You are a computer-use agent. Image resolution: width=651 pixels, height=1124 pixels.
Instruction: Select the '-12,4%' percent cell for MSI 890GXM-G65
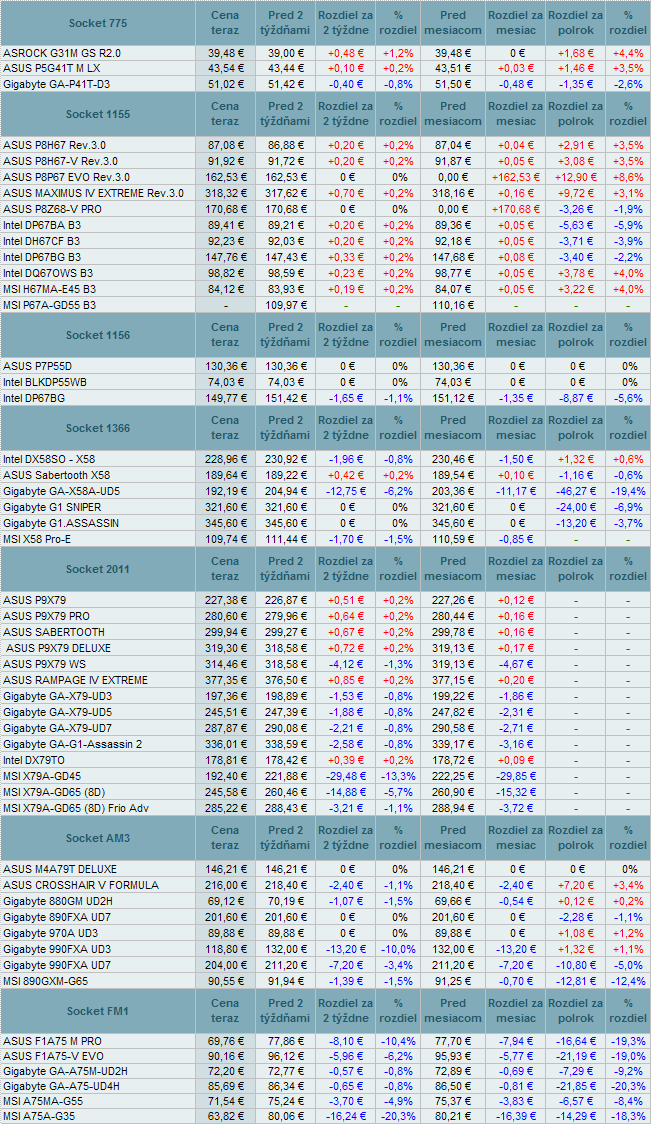point(628,981)
